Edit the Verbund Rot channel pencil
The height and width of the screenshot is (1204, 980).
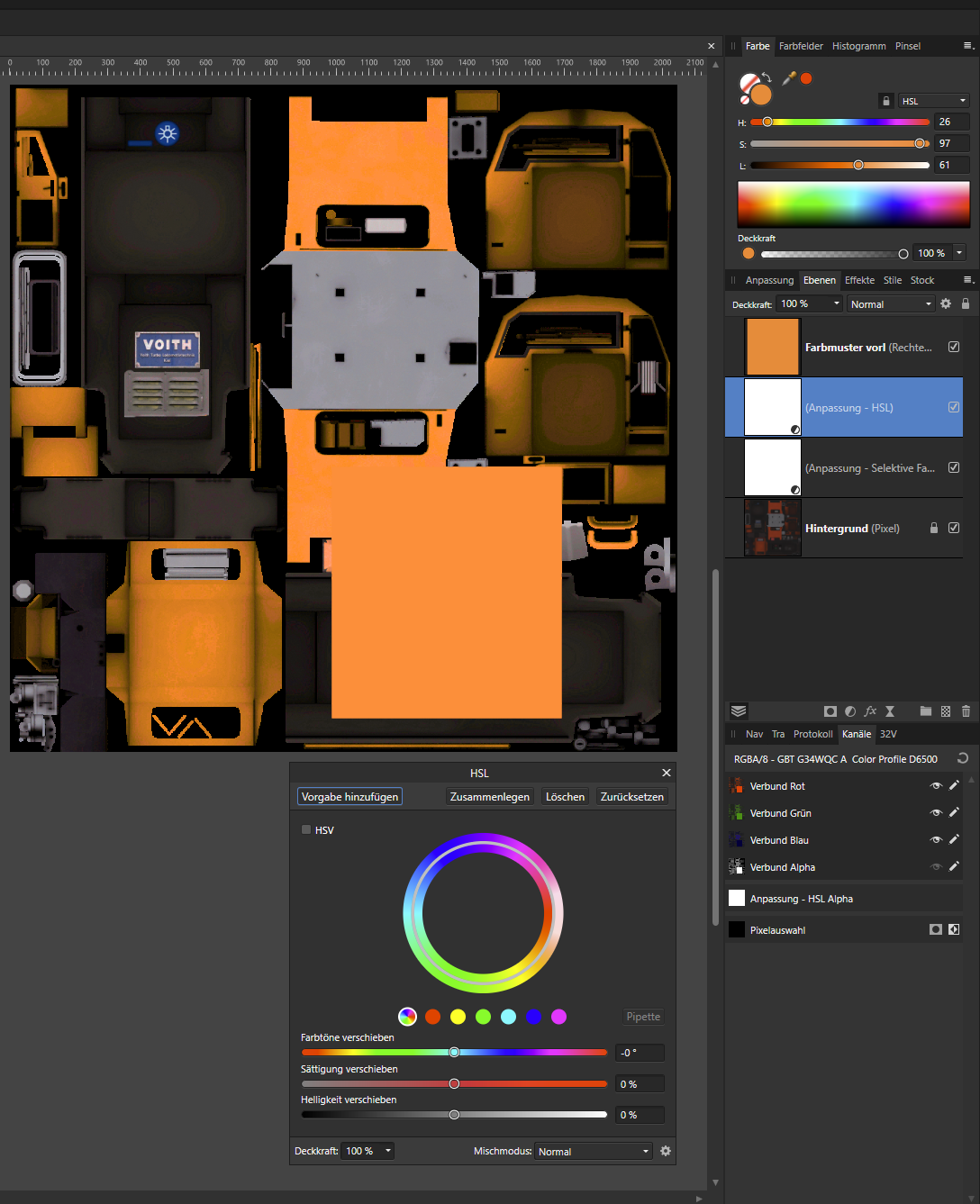click(954, 786)
